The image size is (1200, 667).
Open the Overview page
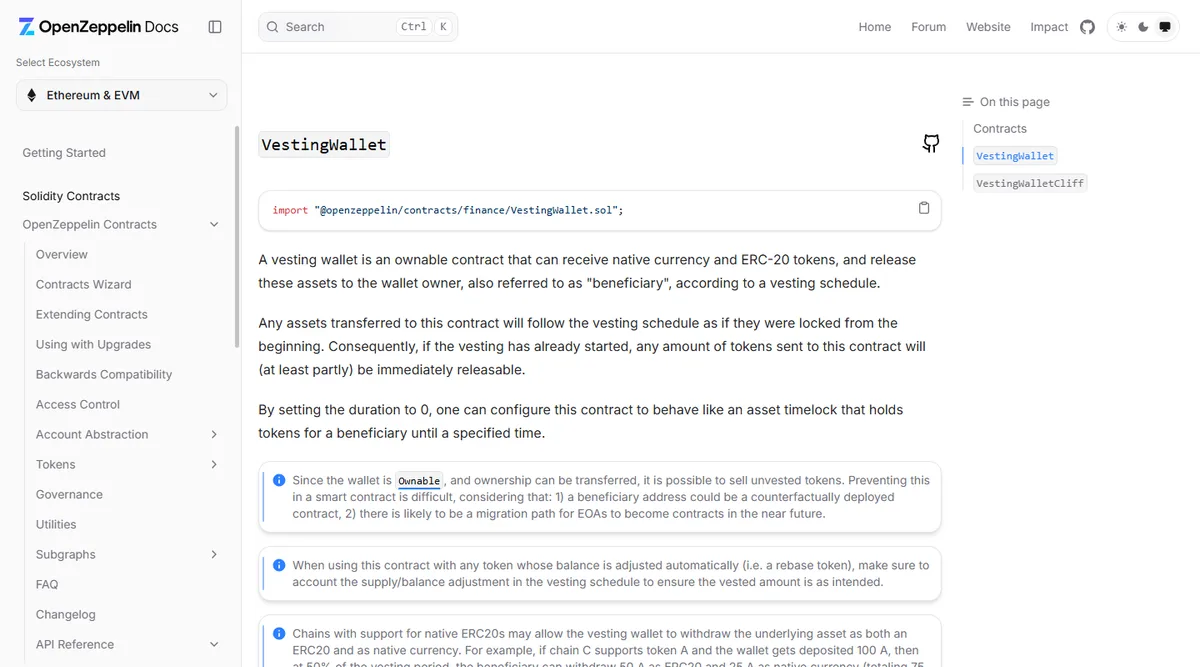pos(62,255)
